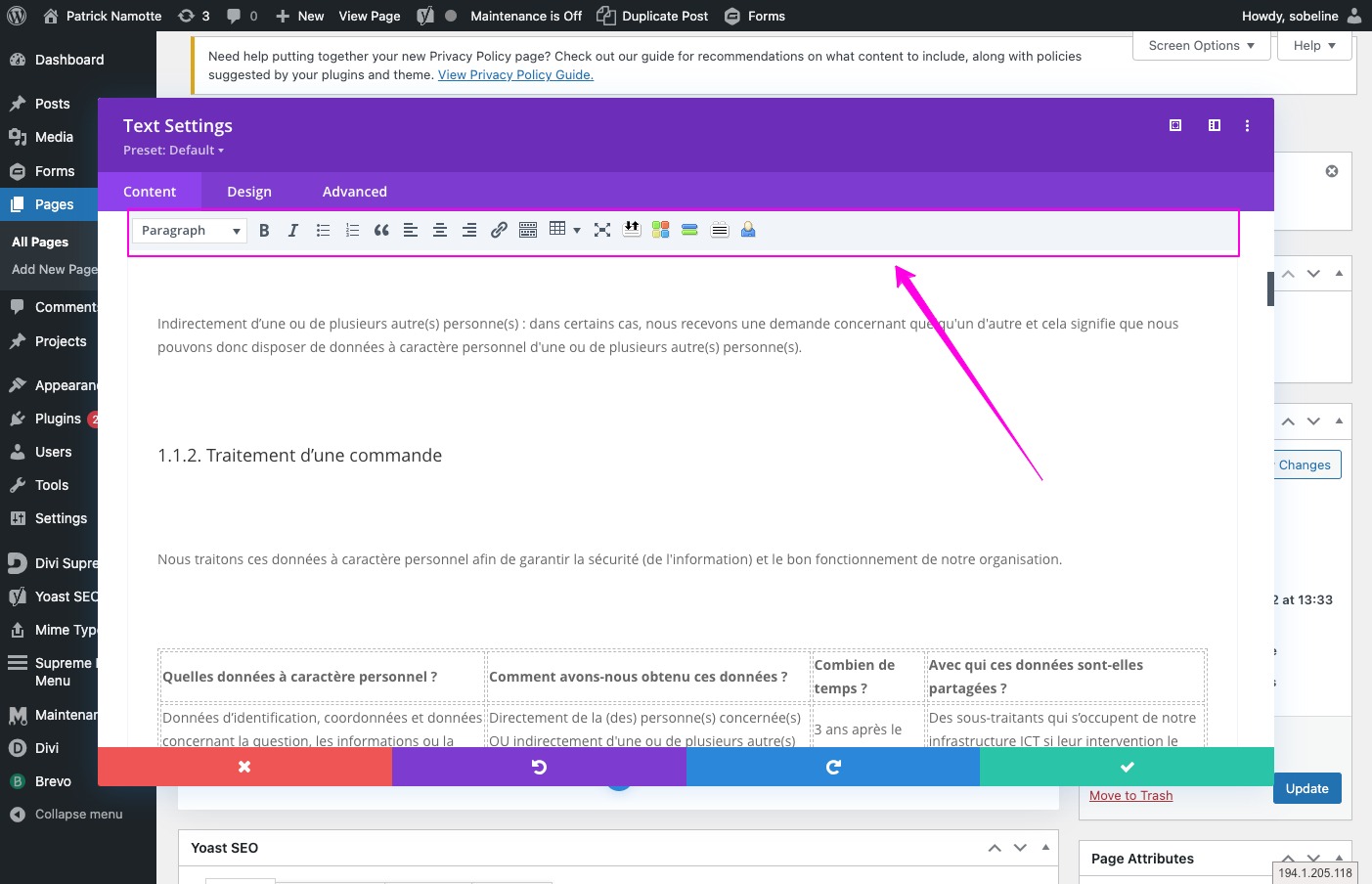Toggle bold formatting in the editor toolbar
This screenshot has height=884, width=1372.
point(264,231)
